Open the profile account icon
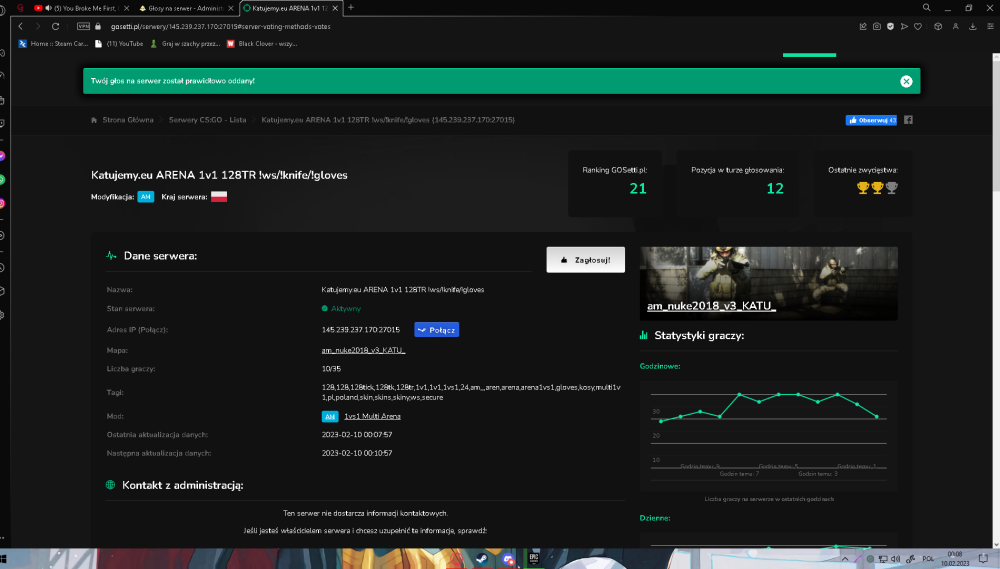The height and width of the screenshot is (569, 1000). coord(955,26)
